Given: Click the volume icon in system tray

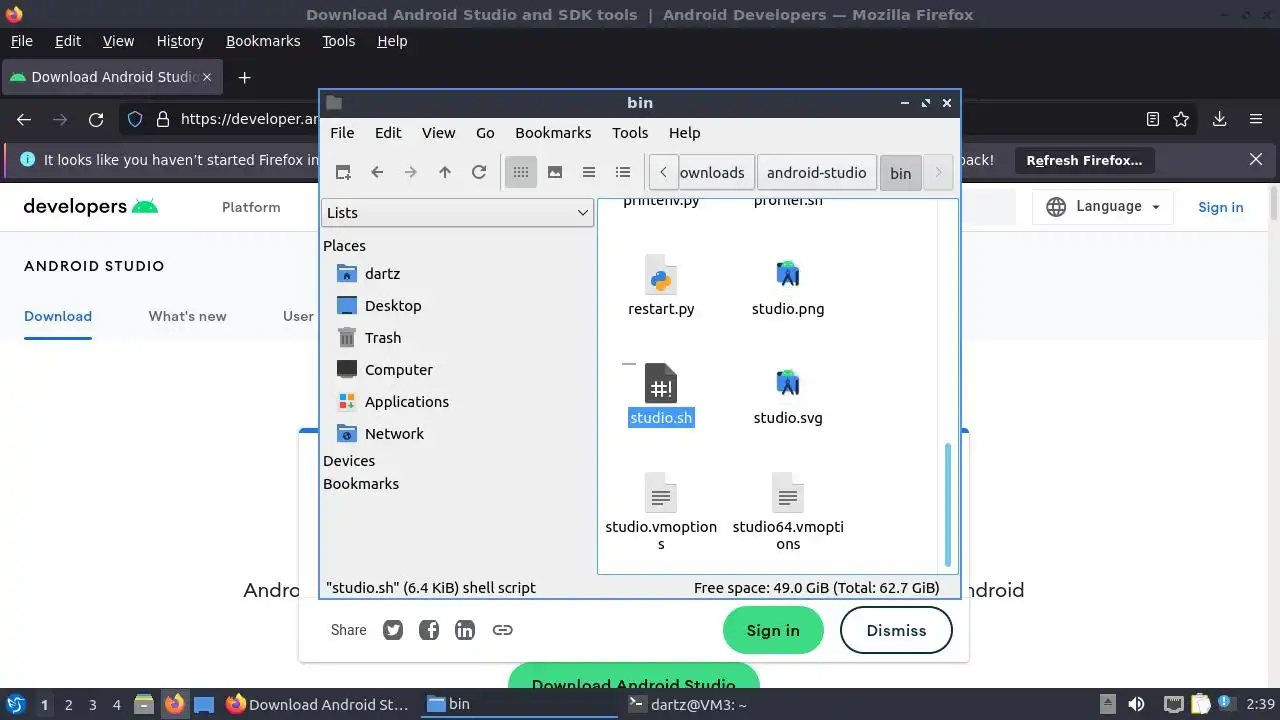Looking at the screenshot, I should [x=1136, y=704].
